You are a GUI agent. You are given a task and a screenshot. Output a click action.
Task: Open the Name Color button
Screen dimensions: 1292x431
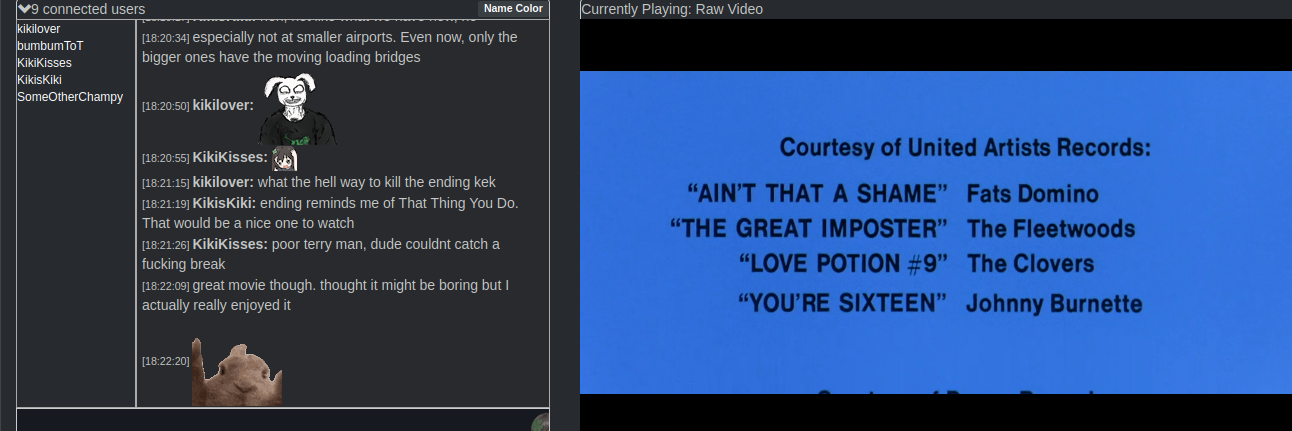(513, 8)
